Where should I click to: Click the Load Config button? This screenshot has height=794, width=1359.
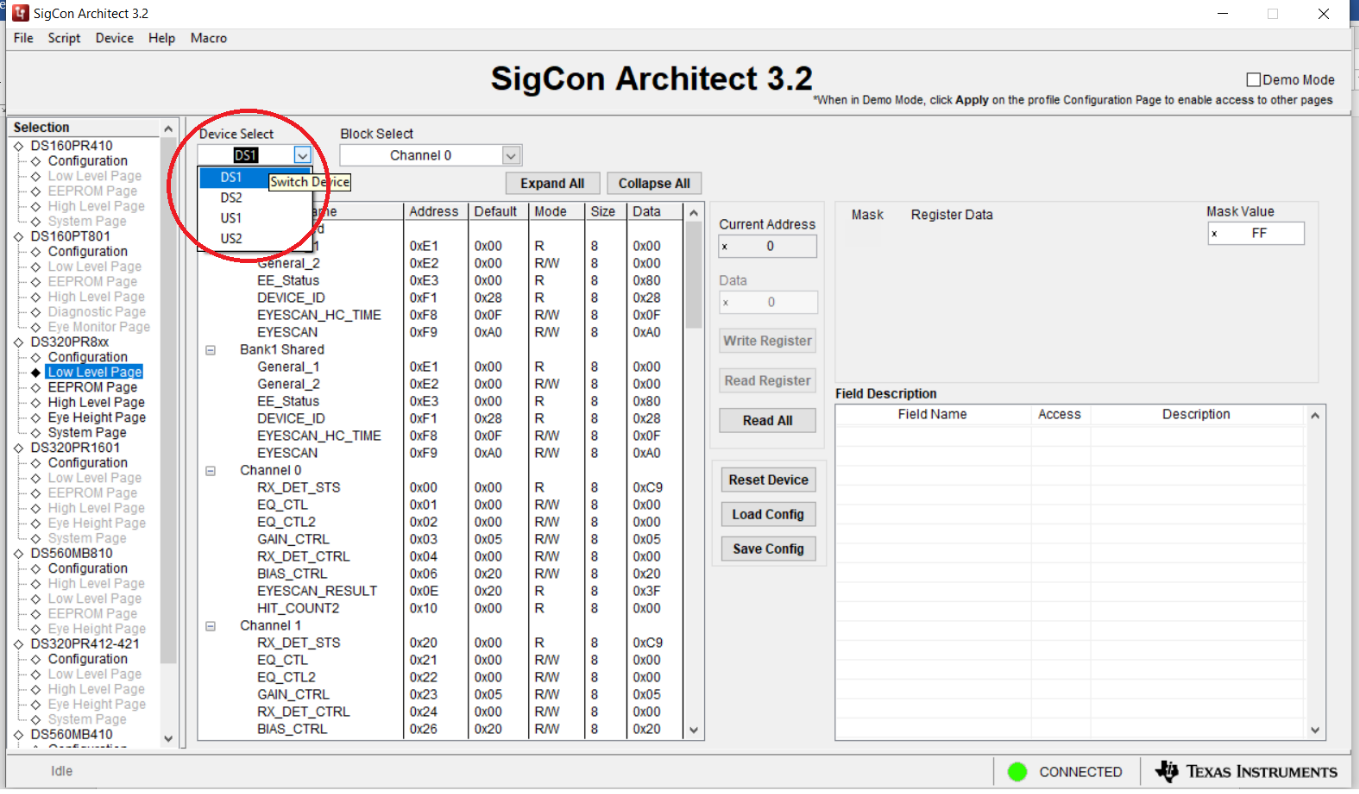tap(768, 514)
